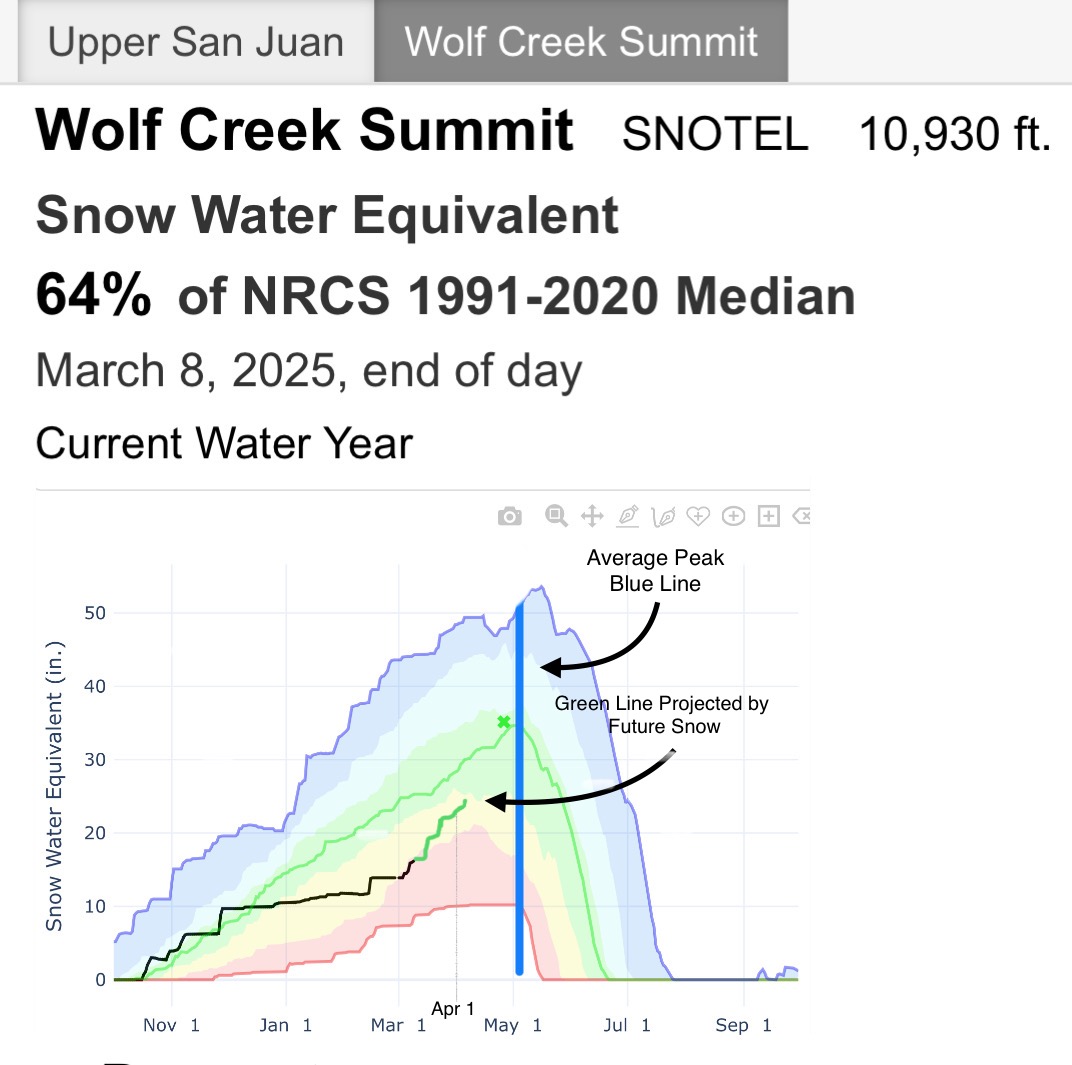The image size is (1072, 1065).
Task: Click the camera download plot icon
Action: [x=510, y=516]
